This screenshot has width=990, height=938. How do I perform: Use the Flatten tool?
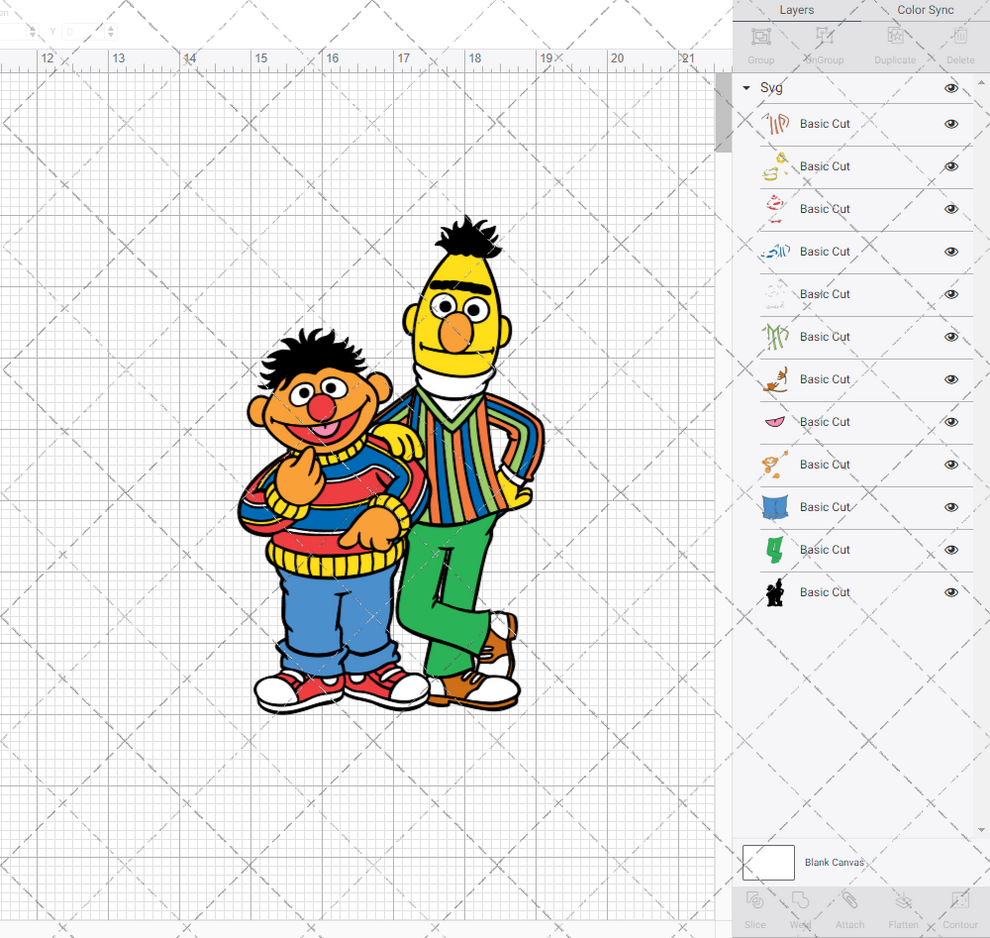[903, 910]
